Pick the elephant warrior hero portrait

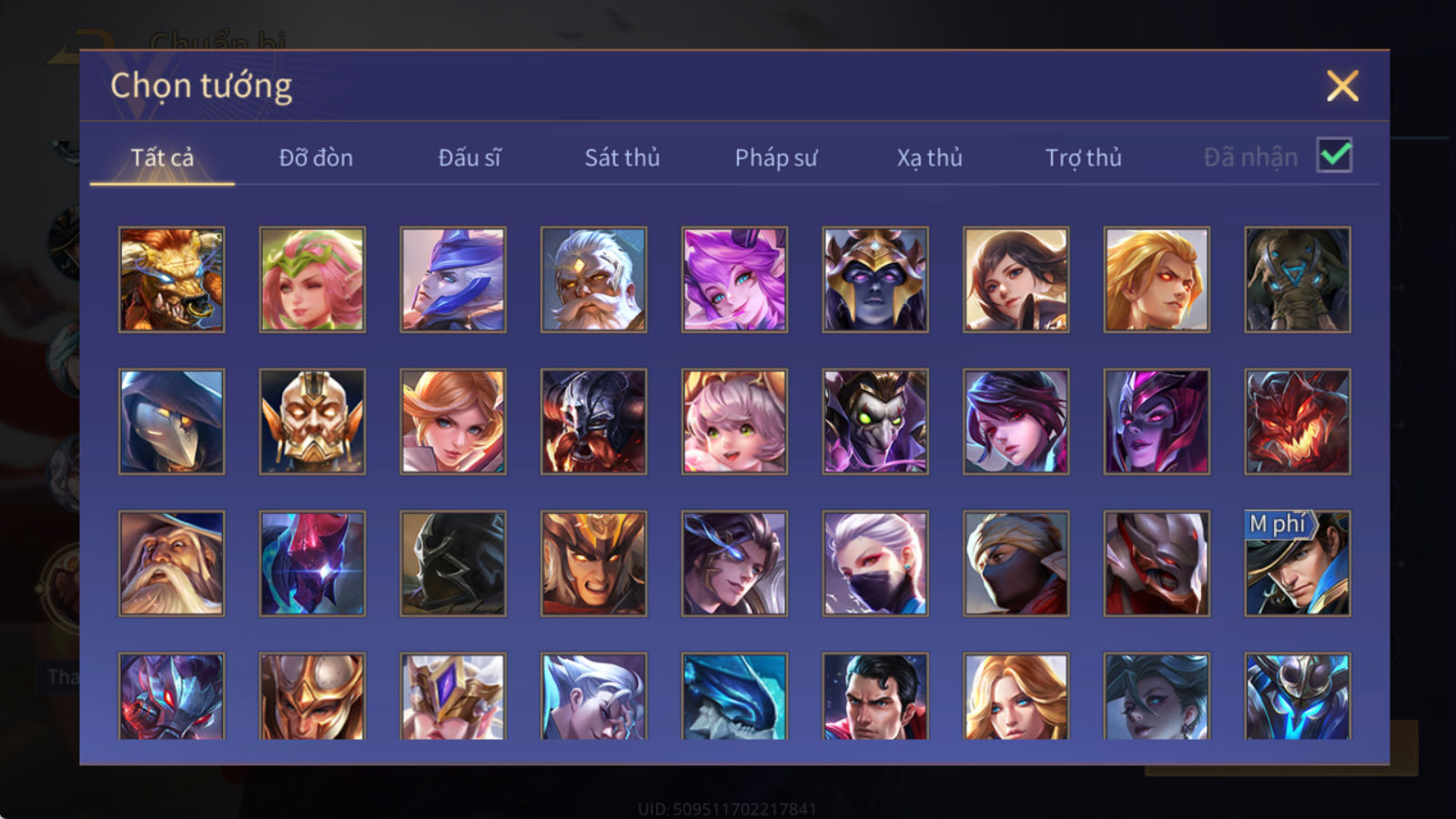click(1297, 279)
